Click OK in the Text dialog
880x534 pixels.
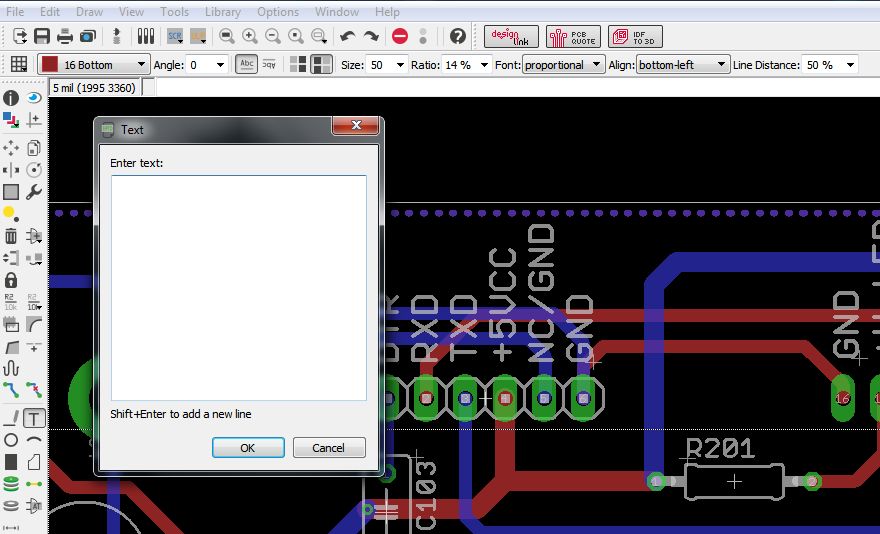point(248,448)
